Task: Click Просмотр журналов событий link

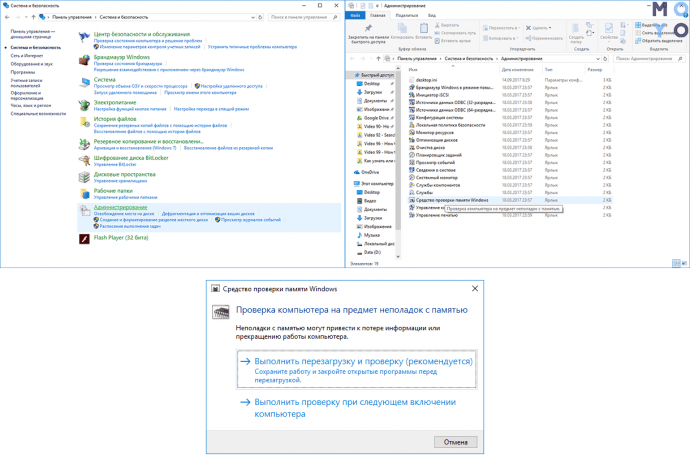Action: point(251,220)
